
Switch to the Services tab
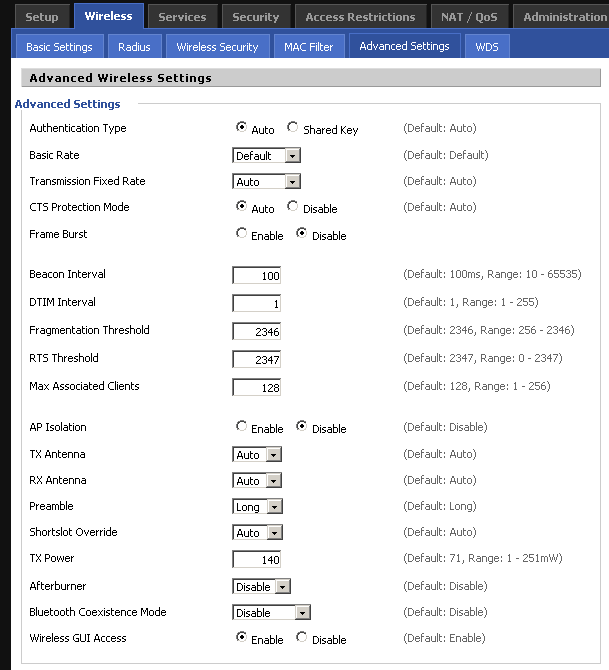click(182, 17)
